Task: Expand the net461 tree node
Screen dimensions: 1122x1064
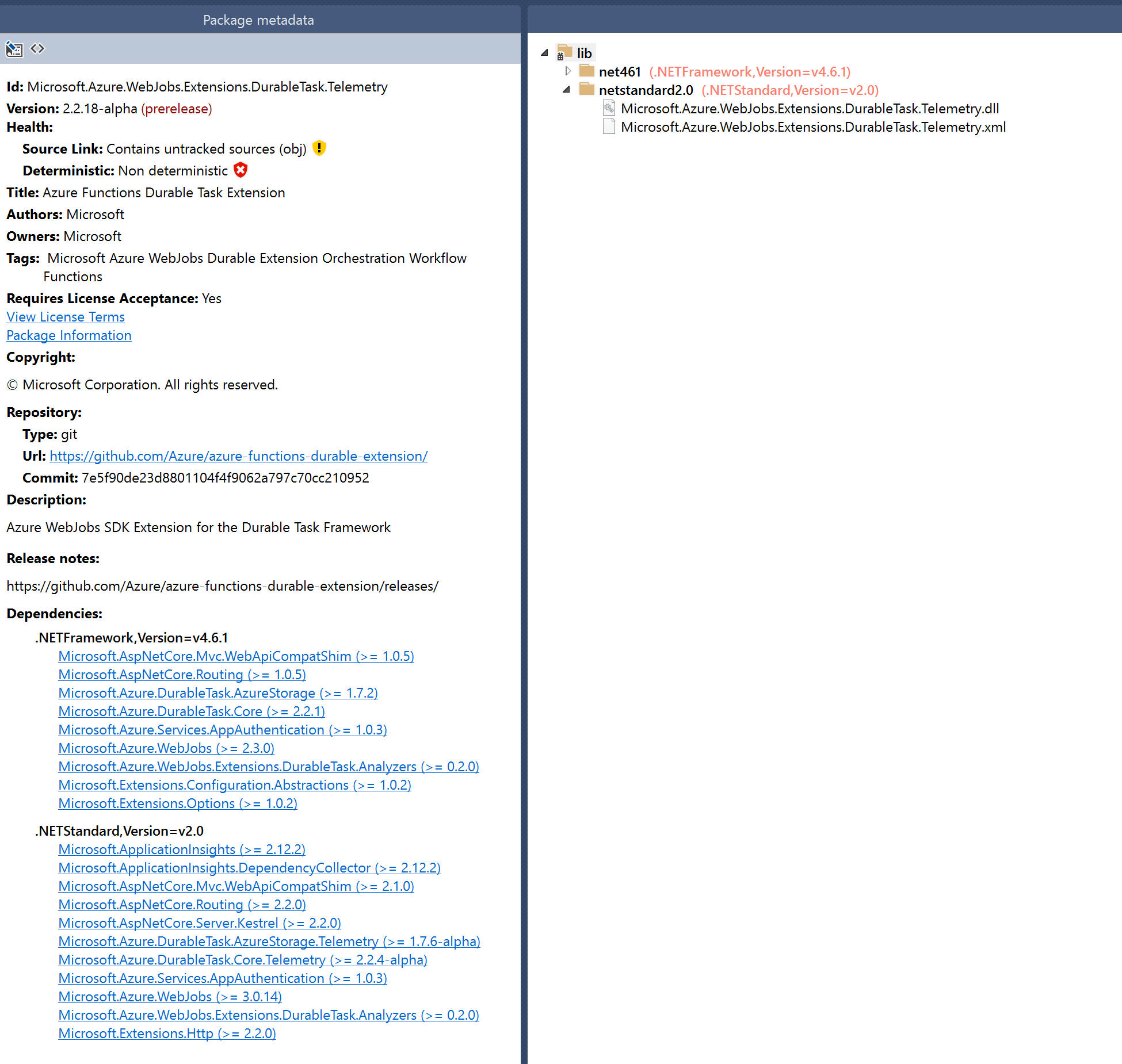Action: coord(568,71)
